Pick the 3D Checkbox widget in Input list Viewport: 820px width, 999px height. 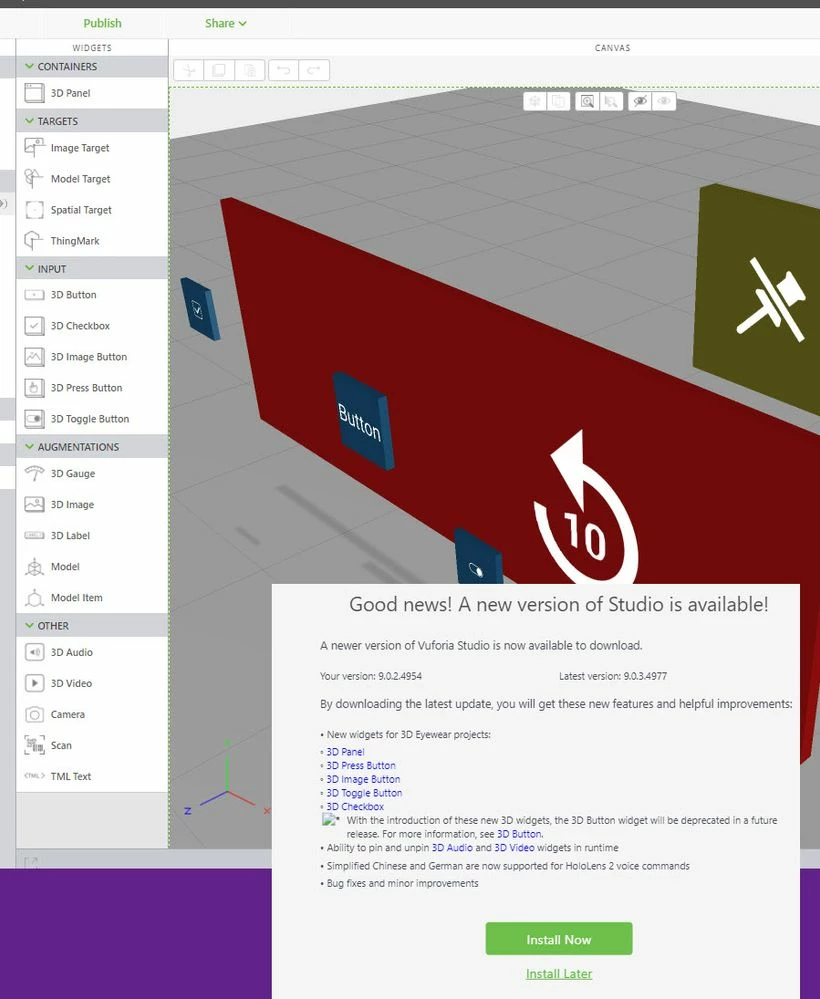[92, 326]
